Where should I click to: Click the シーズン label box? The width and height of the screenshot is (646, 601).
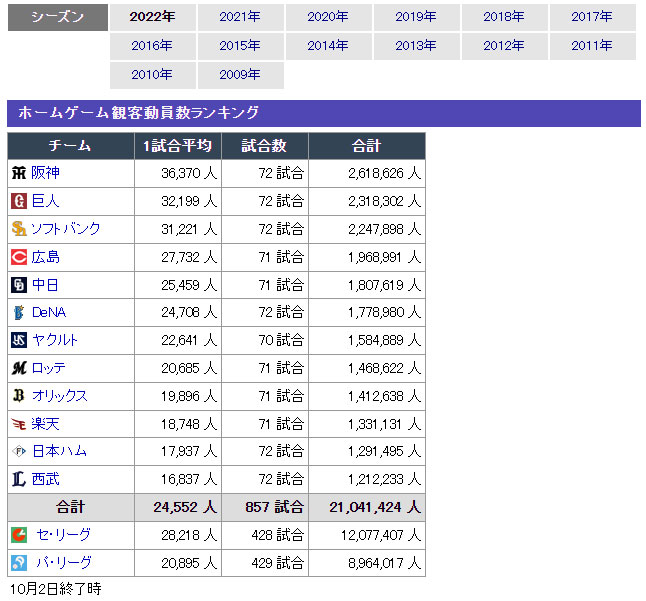[58, 17]
